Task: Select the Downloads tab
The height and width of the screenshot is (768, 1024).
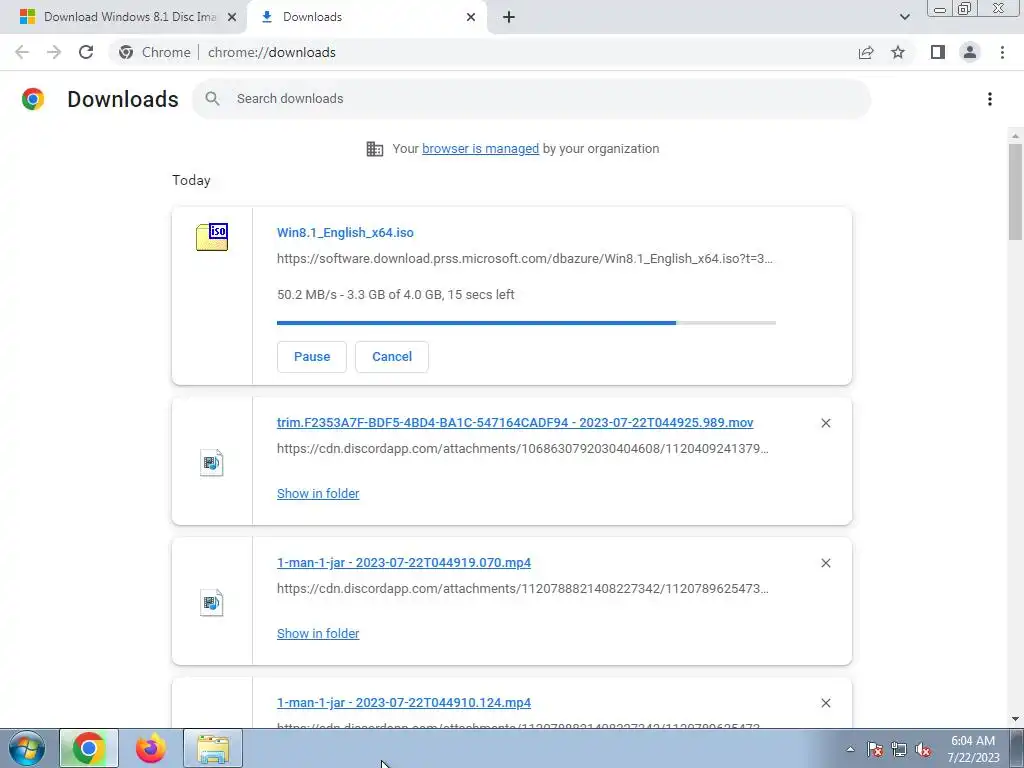Action: (366, 17)
